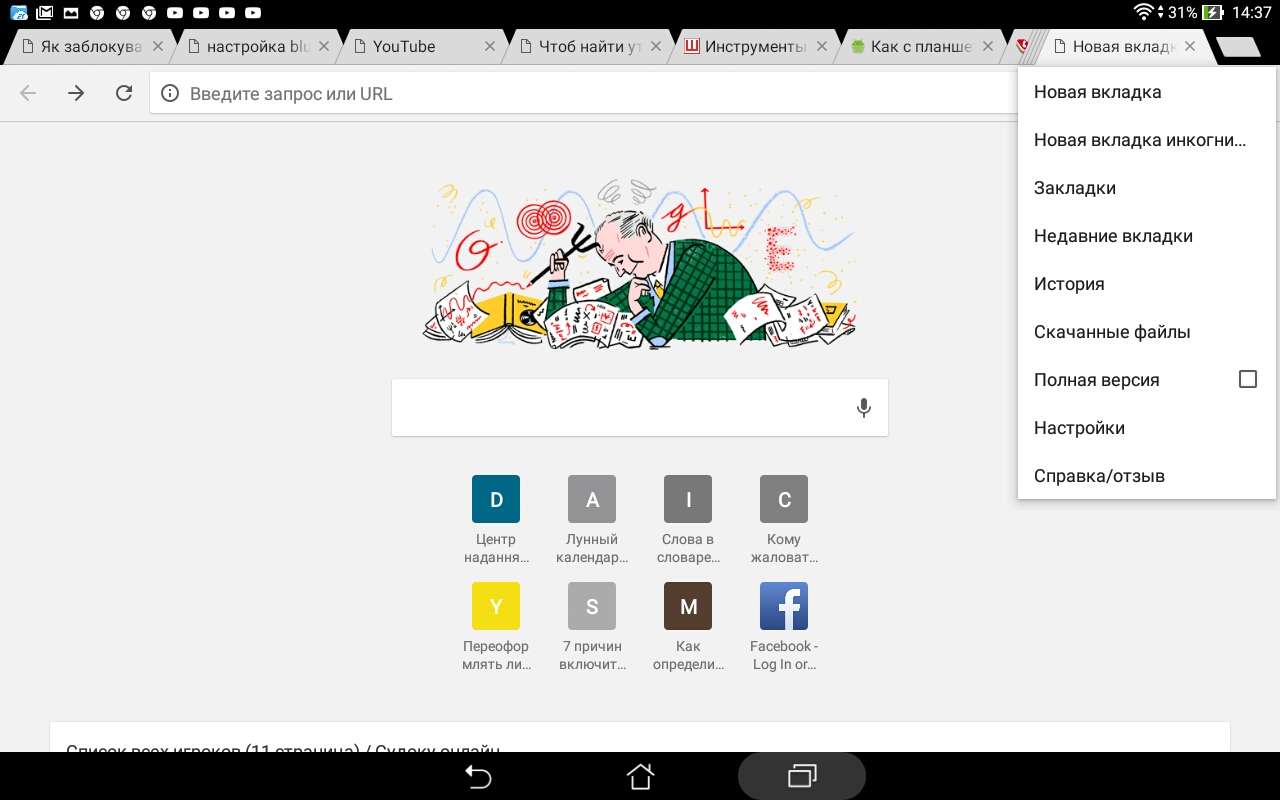The height and width of the screenshot is (800, 1280).
Task: Open 'Недавние вкладки' menu item
Action: coord(1147,236)
